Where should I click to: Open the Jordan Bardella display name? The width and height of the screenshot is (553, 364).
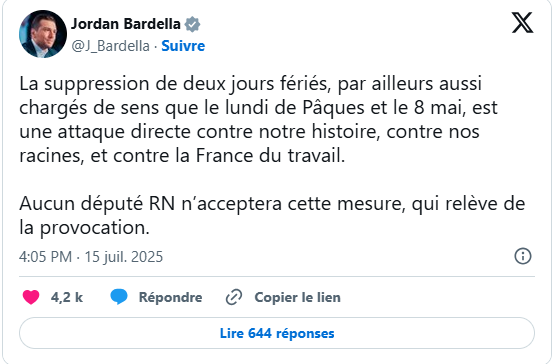(126, 24)
